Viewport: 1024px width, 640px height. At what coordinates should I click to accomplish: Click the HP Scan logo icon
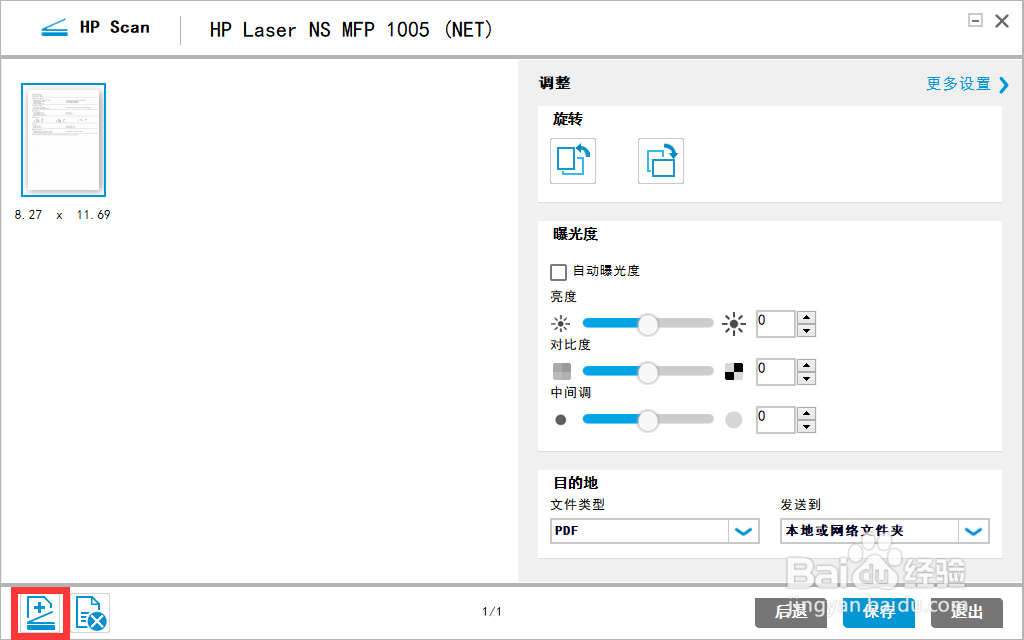54,28
